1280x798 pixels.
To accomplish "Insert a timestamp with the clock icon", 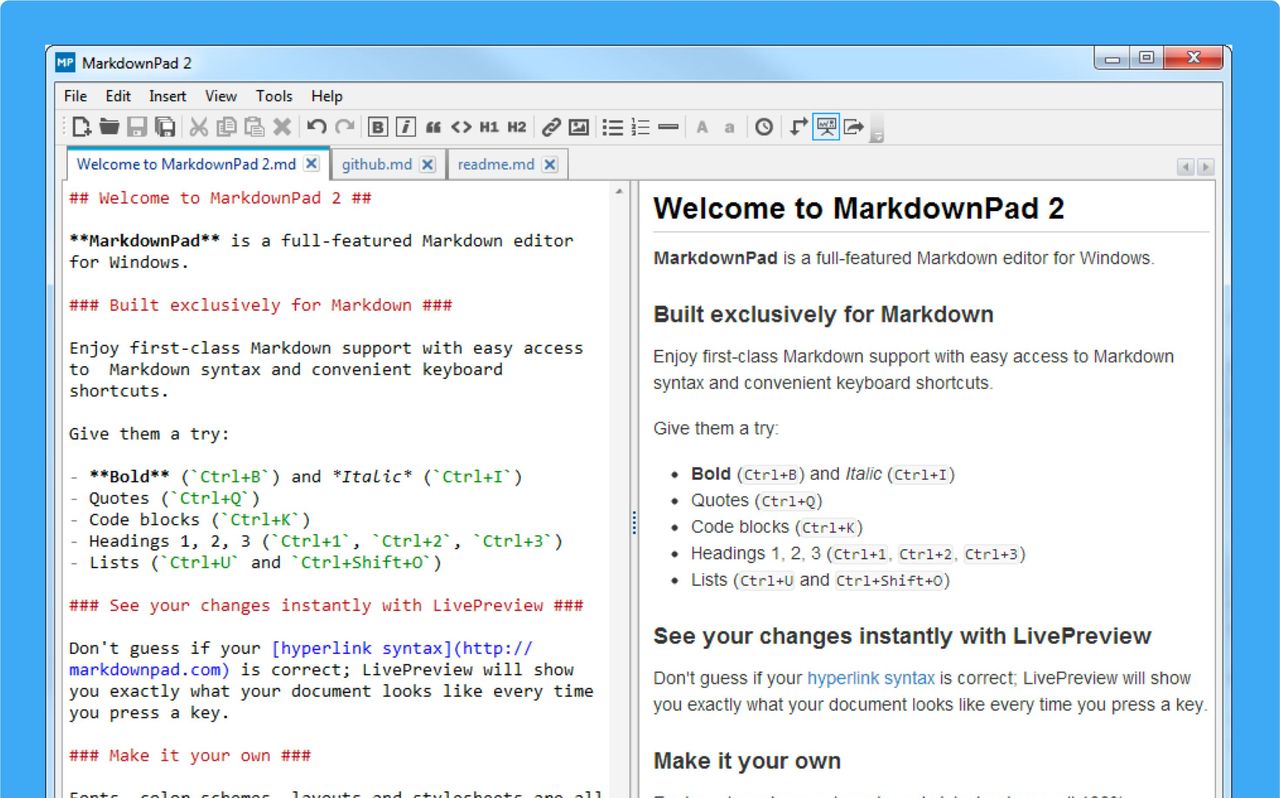I will pyautogui.click(x=764, y=127).
